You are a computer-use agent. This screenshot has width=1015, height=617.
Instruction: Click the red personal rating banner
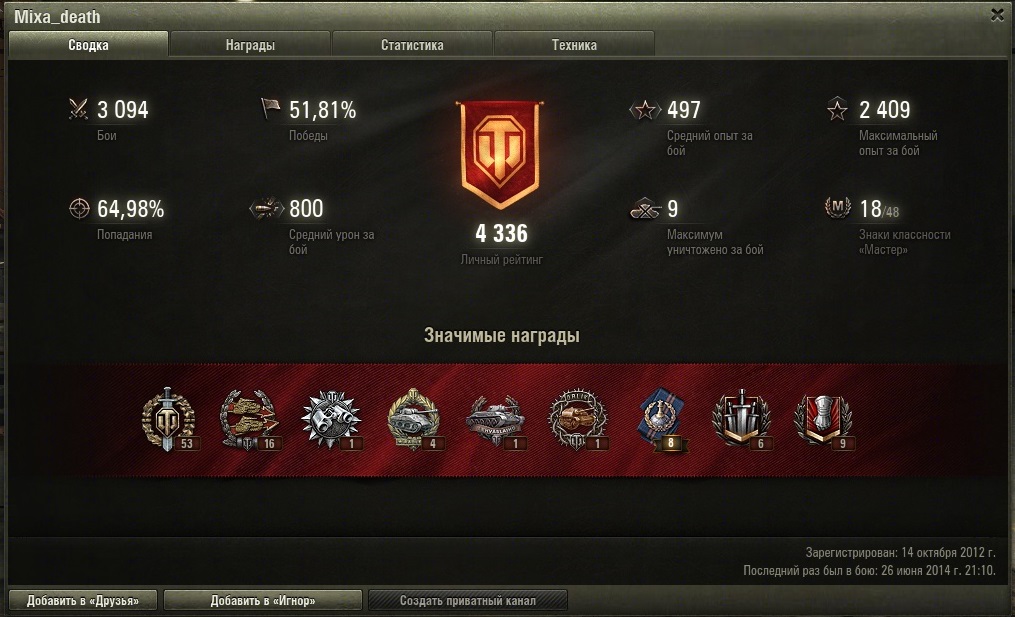[500, 155]
